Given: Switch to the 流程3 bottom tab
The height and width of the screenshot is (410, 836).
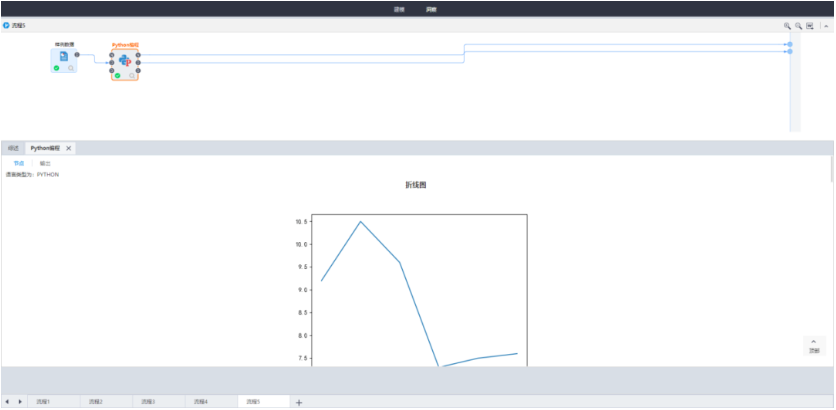Looking at the screenshot, I should pyautogui.click(x=147, y=401).
